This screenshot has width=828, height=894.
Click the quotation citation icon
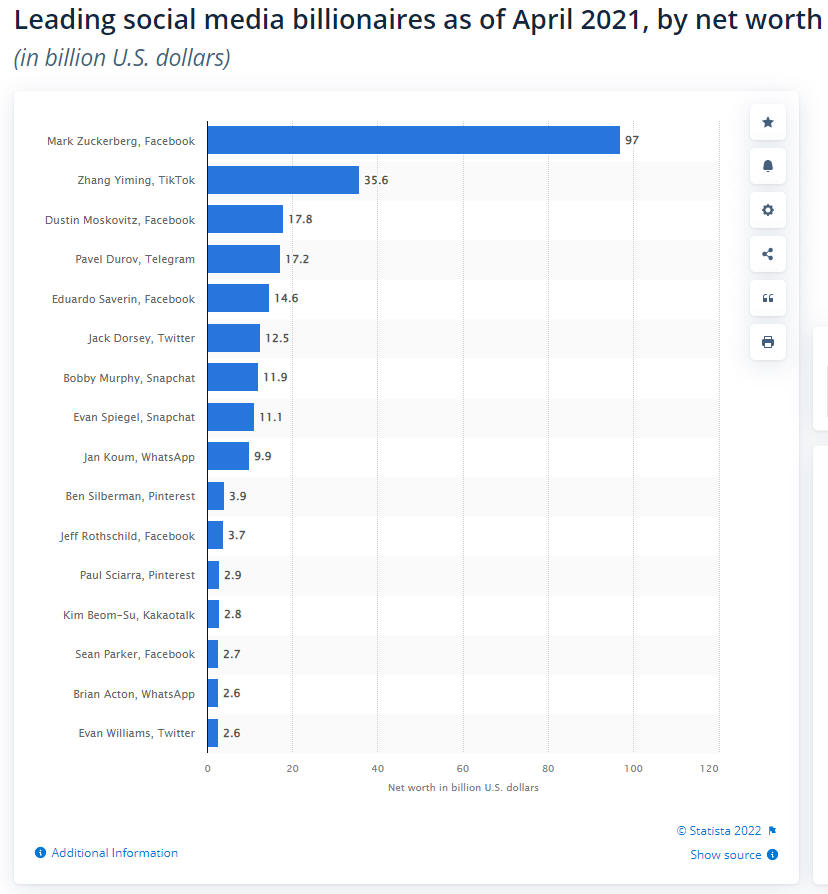(768, 298)
